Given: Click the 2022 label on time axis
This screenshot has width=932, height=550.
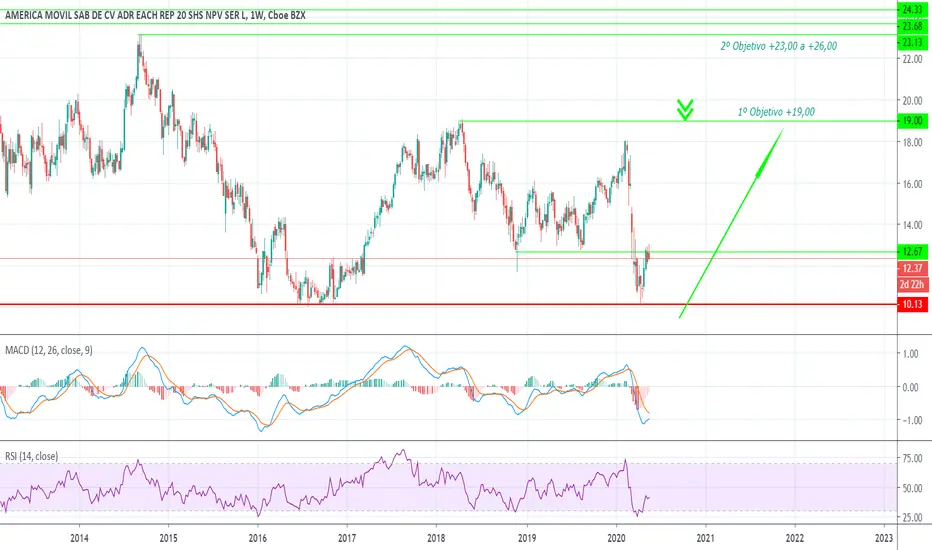Looking at the screenshot, I should point(795,538).
